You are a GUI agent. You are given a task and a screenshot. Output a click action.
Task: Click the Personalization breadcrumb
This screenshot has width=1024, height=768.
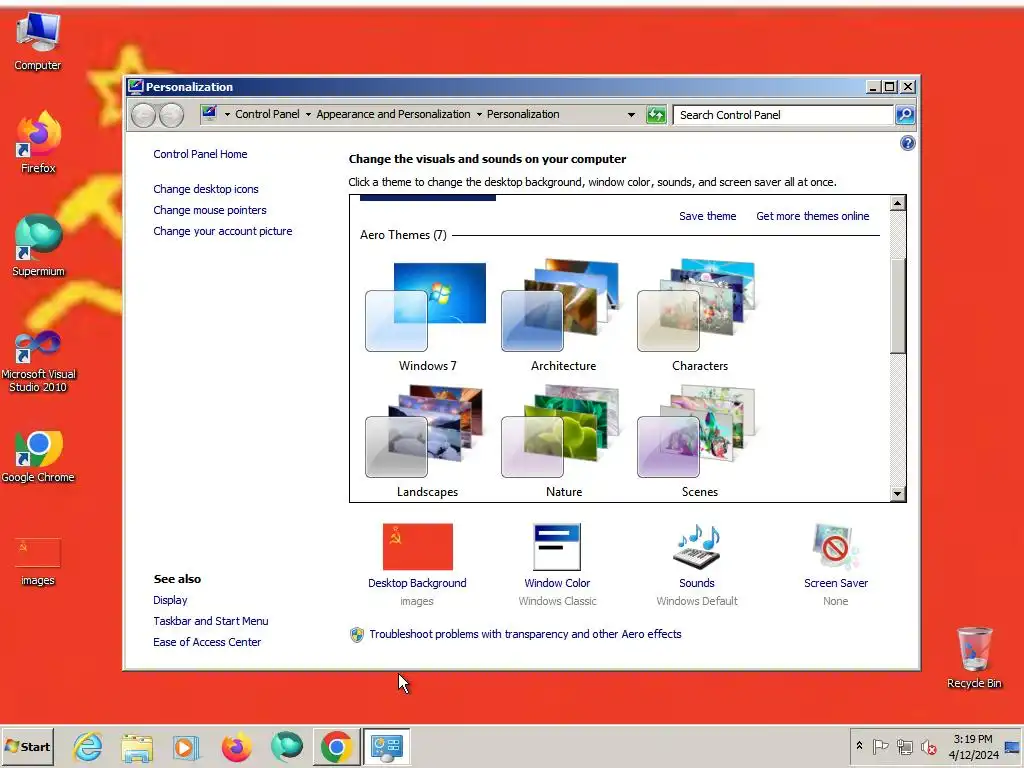tap(523, 114)
